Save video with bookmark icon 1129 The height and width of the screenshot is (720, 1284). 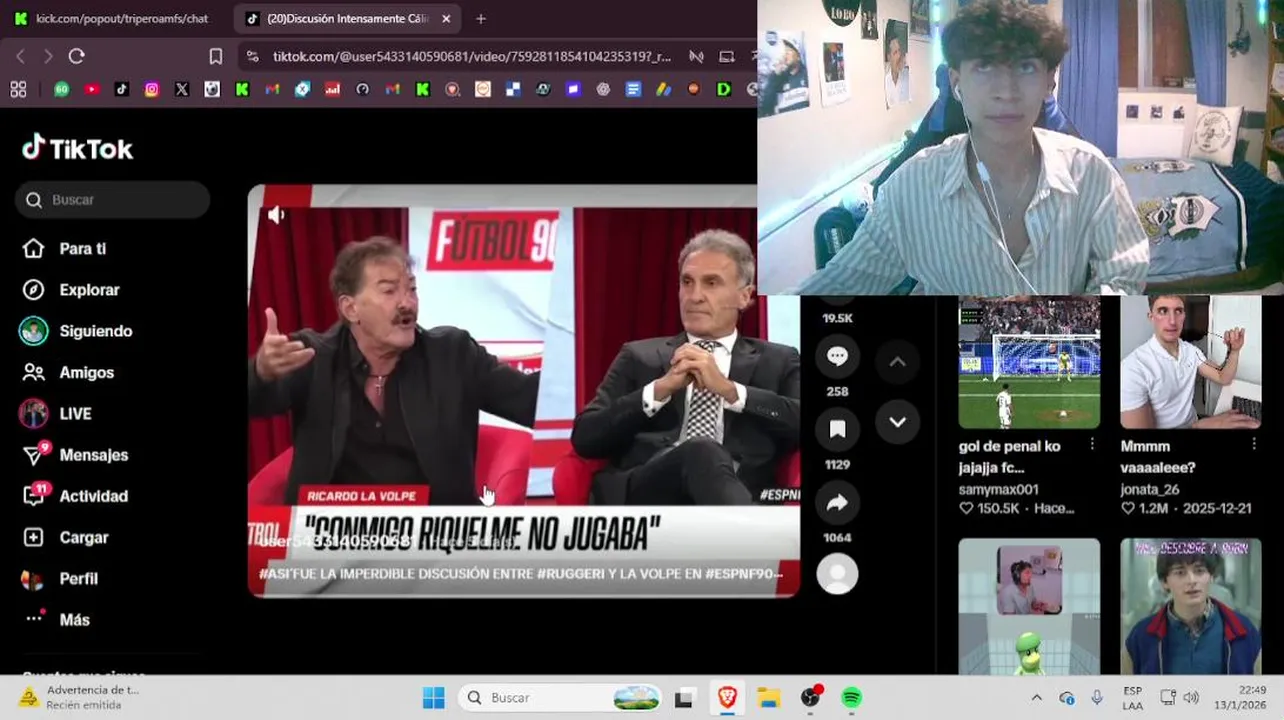[837, 430]
